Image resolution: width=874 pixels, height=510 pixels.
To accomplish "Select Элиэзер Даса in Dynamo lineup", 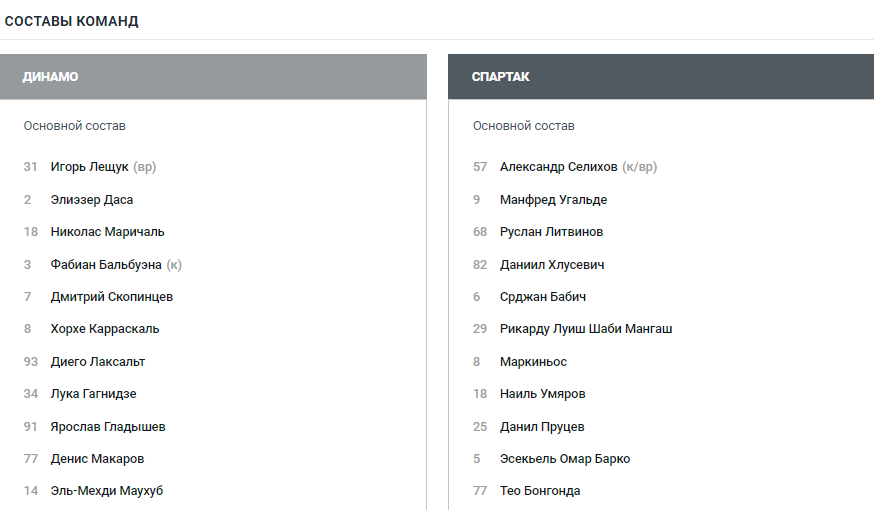I will [x=92, y=200].
